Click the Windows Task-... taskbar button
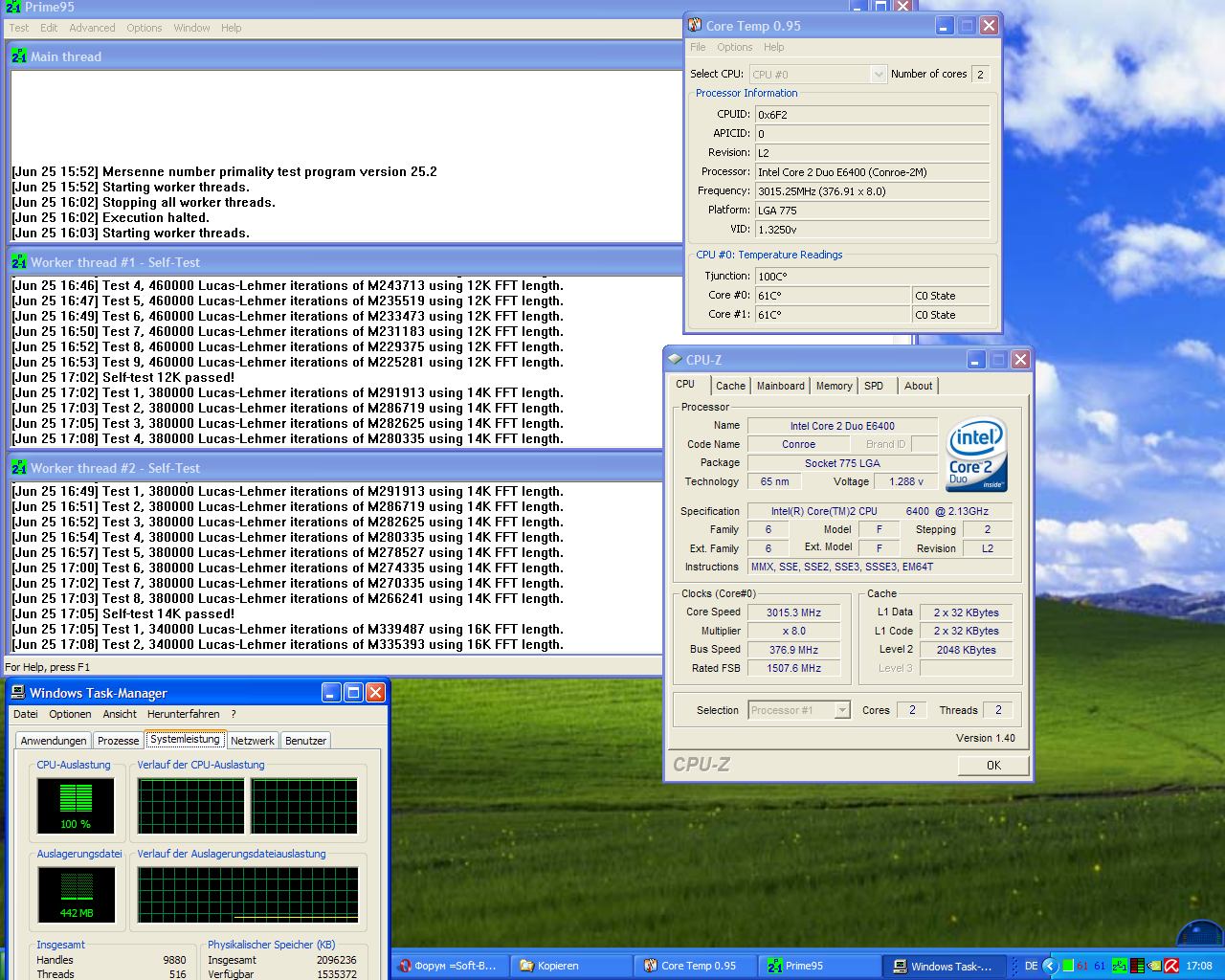Image resolution: width=1225 pixels, height=980 pixels. [x=946, y=966]
